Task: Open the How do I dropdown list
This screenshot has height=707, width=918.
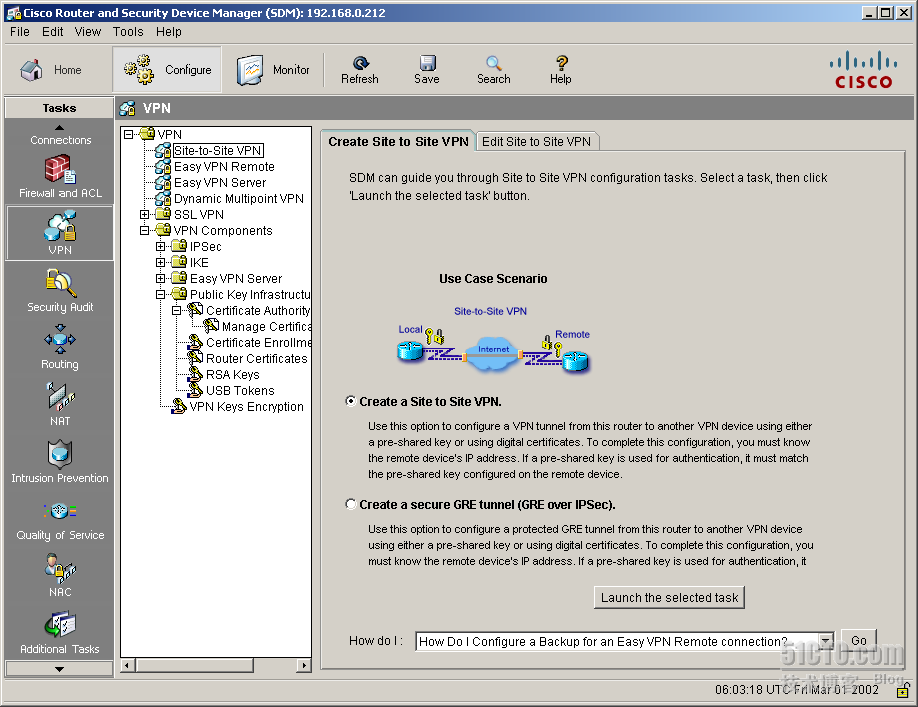Action: [x=826, y=641]
